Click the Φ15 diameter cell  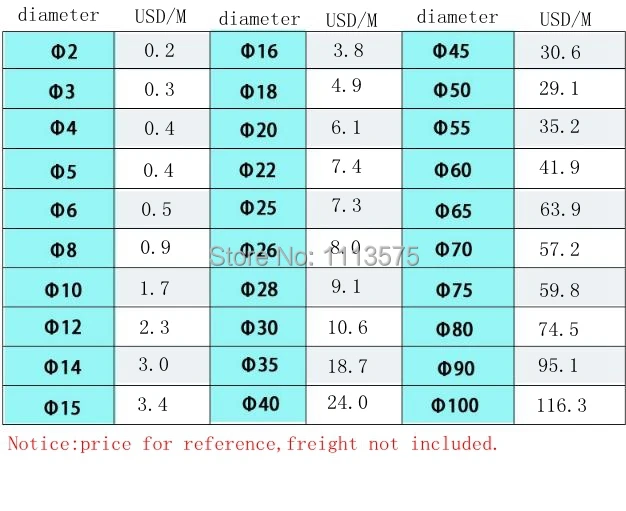58,405
